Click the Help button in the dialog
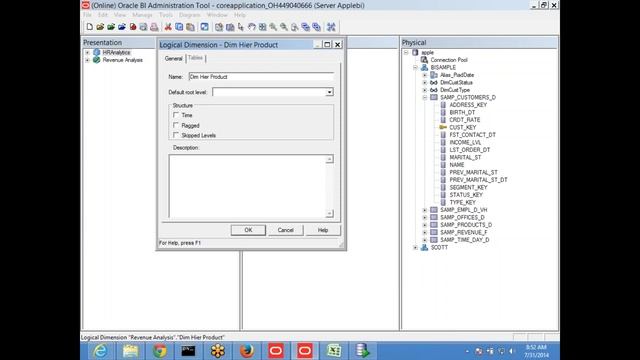This screenshot has height=360, width=640. click(323, 230)
